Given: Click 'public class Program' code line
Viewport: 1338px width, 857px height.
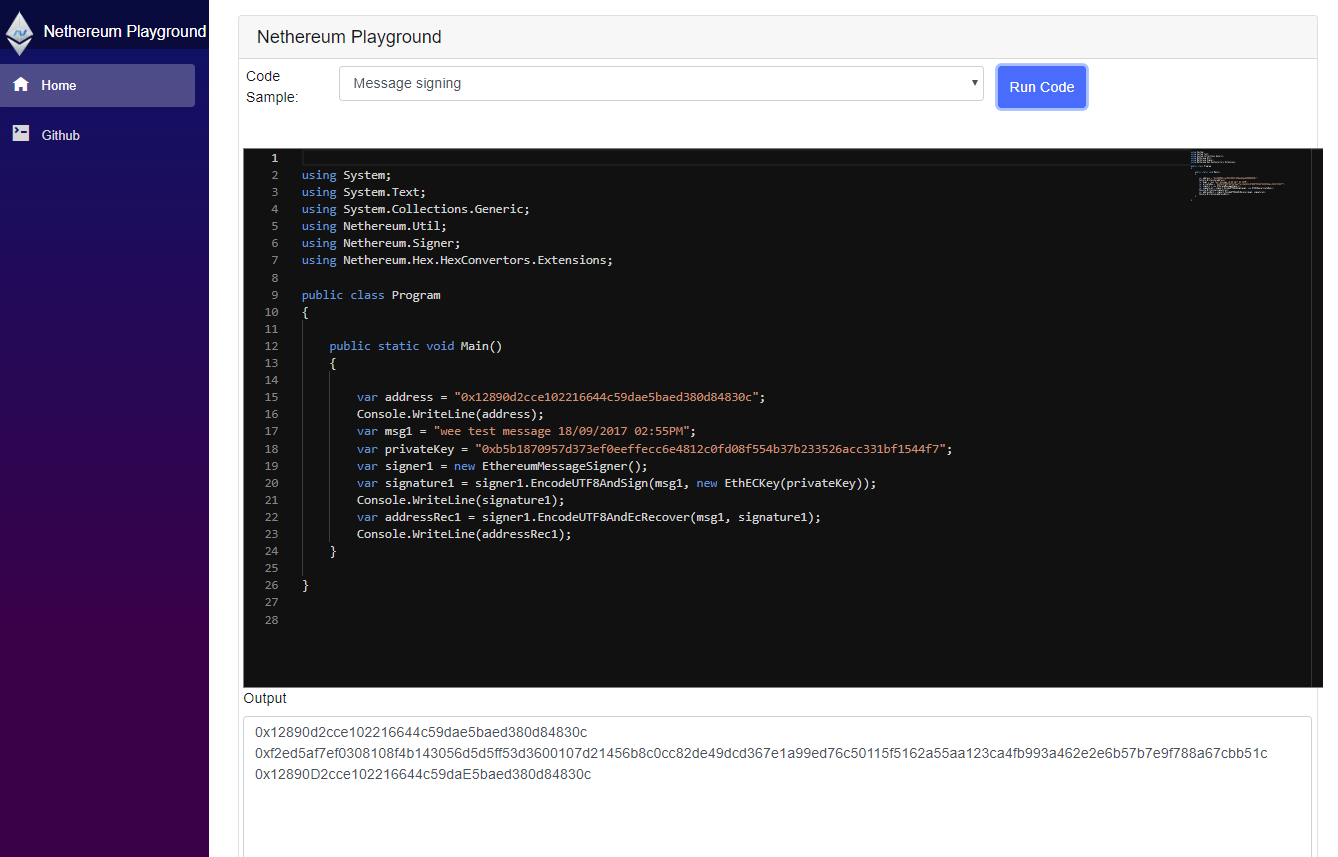Looking at the screenshot, I should [371, 295].
